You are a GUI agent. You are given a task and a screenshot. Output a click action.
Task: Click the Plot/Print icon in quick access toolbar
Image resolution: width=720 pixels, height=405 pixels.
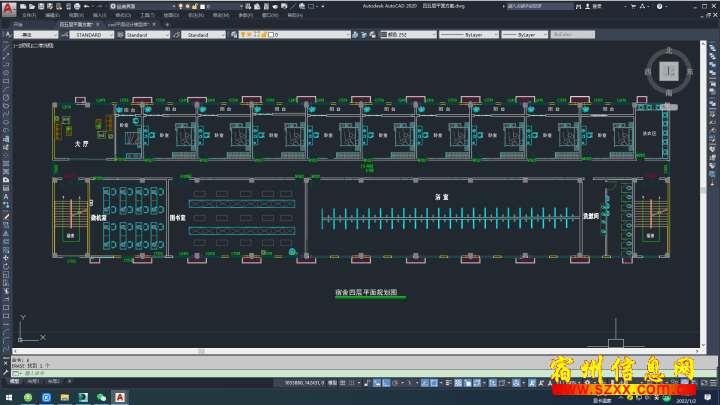76,6
